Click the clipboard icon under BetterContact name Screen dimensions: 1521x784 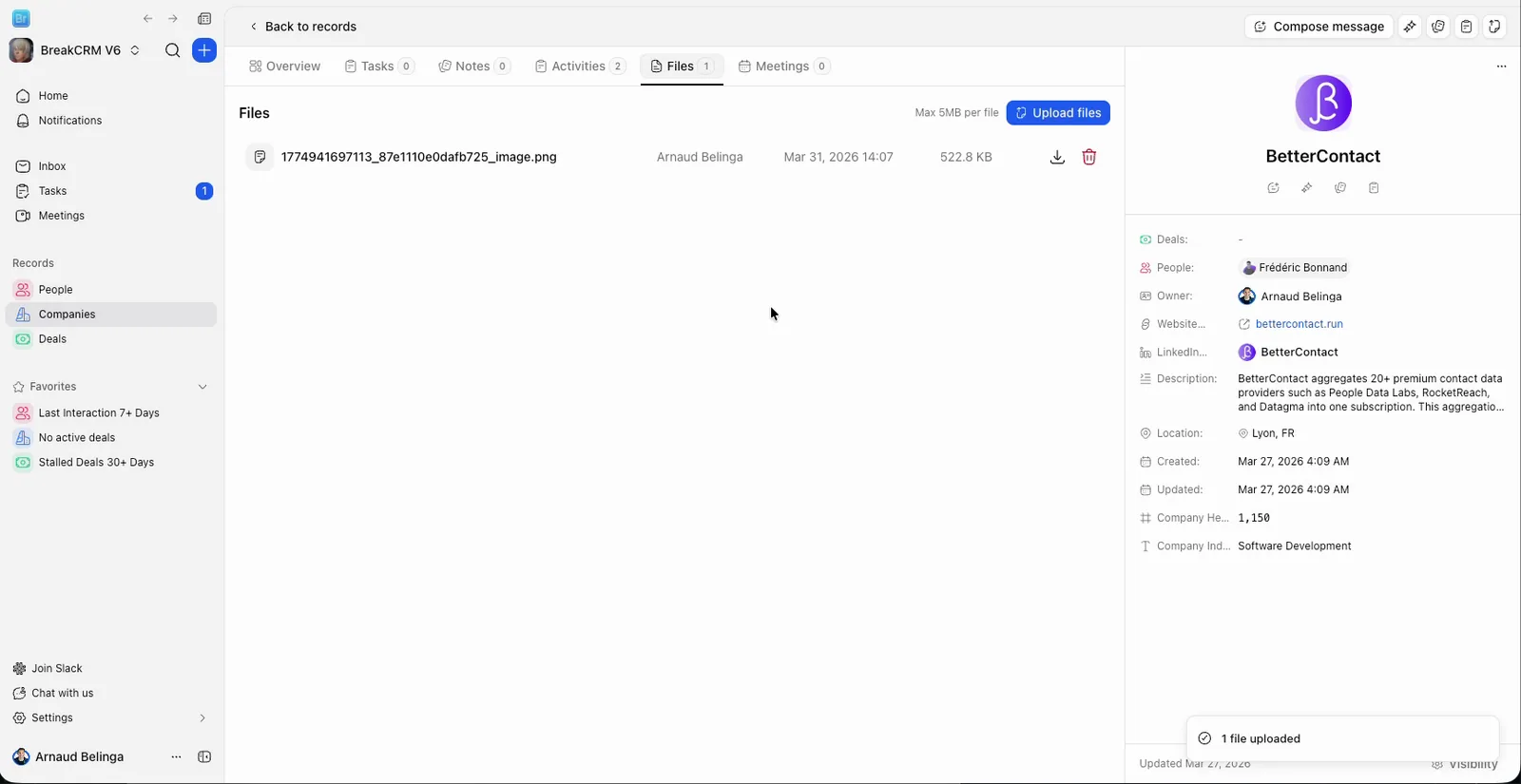coord(1374,188)
